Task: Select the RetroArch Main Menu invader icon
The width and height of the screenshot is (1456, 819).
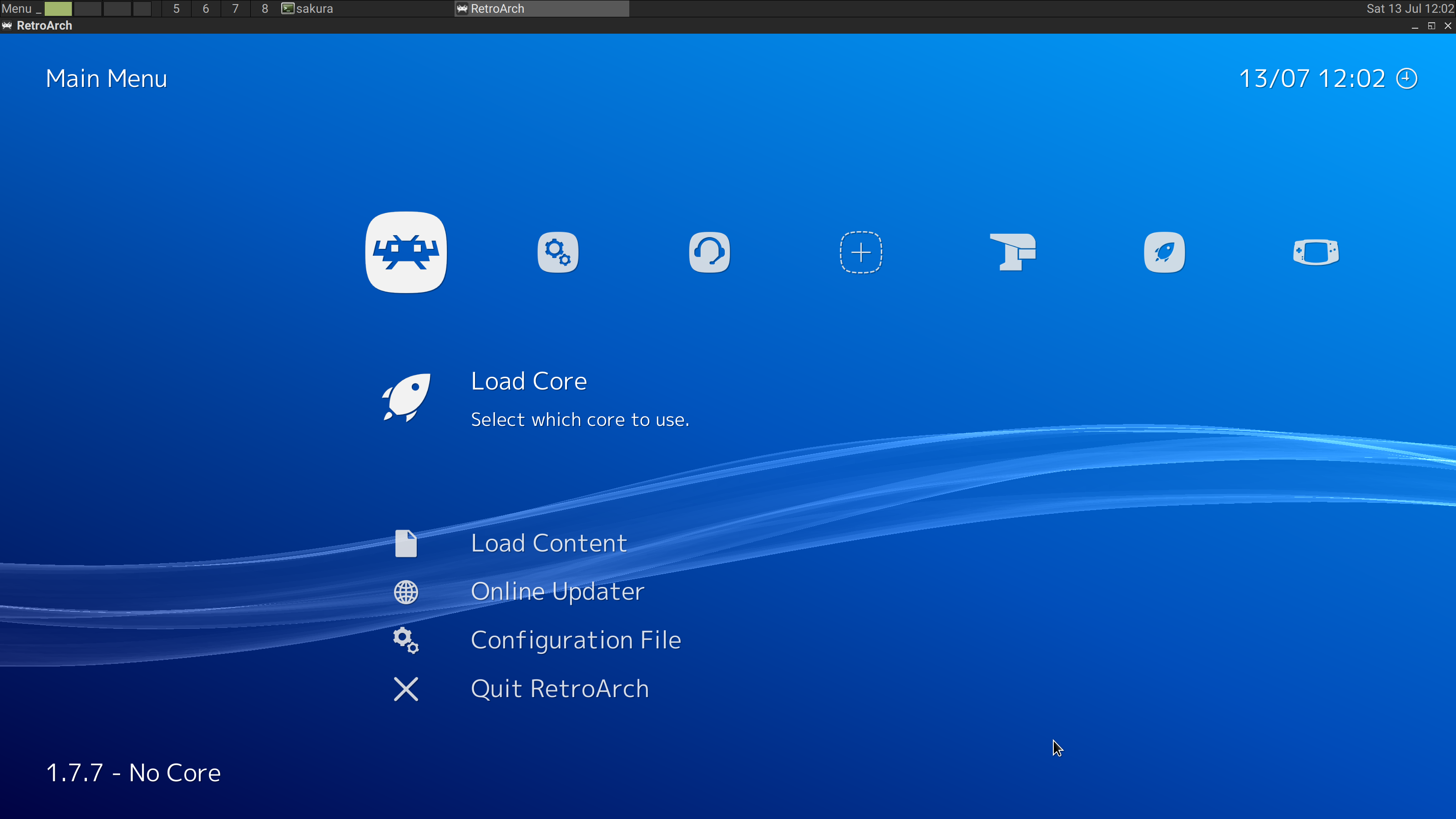Action: (406, 252)
